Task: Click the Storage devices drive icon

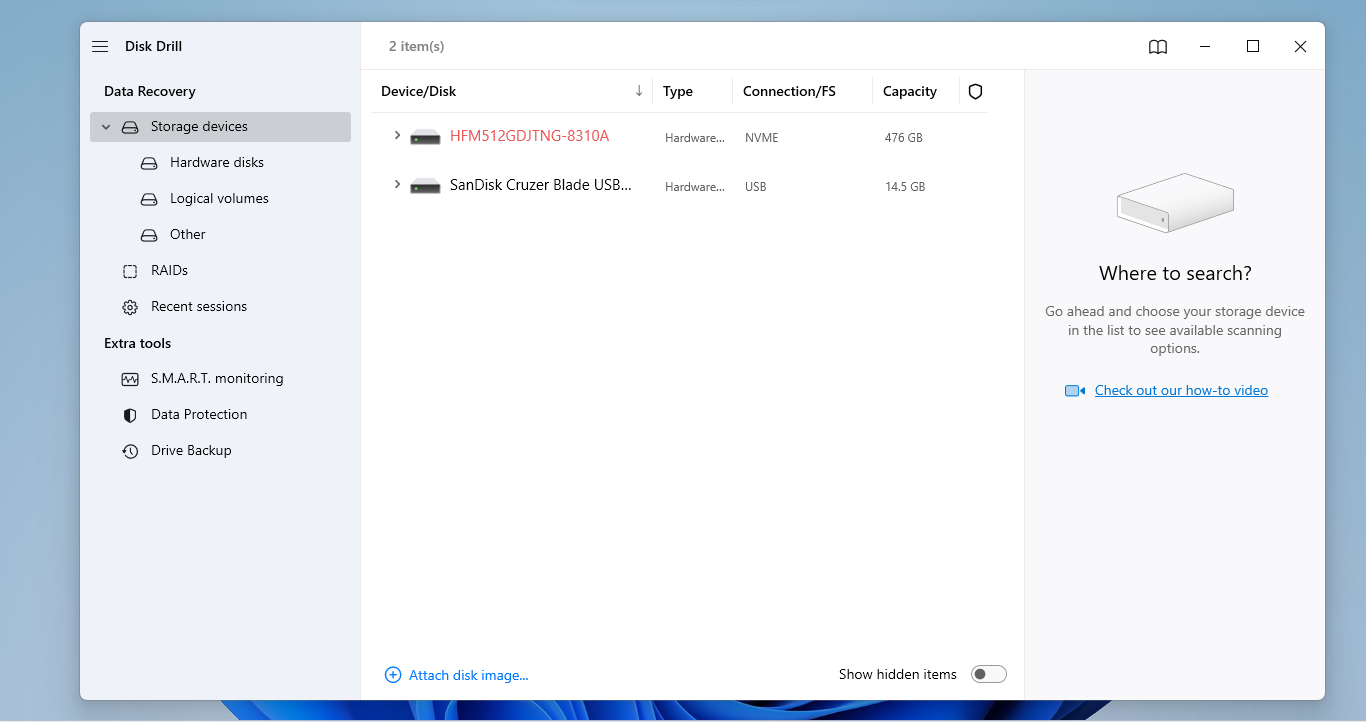Action: (x=130, y=127)
